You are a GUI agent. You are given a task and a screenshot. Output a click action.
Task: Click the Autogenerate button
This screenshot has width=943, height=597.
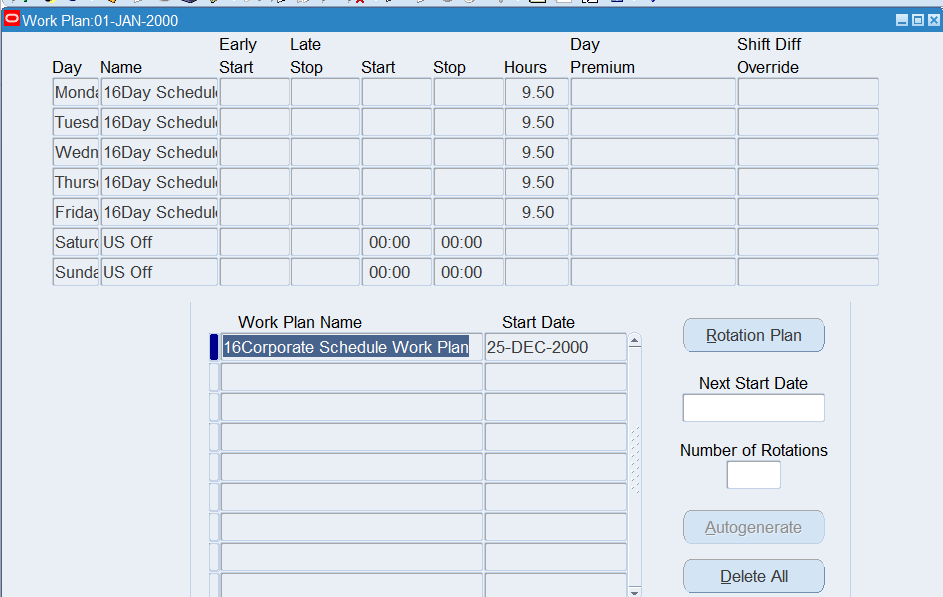[753, 528]
